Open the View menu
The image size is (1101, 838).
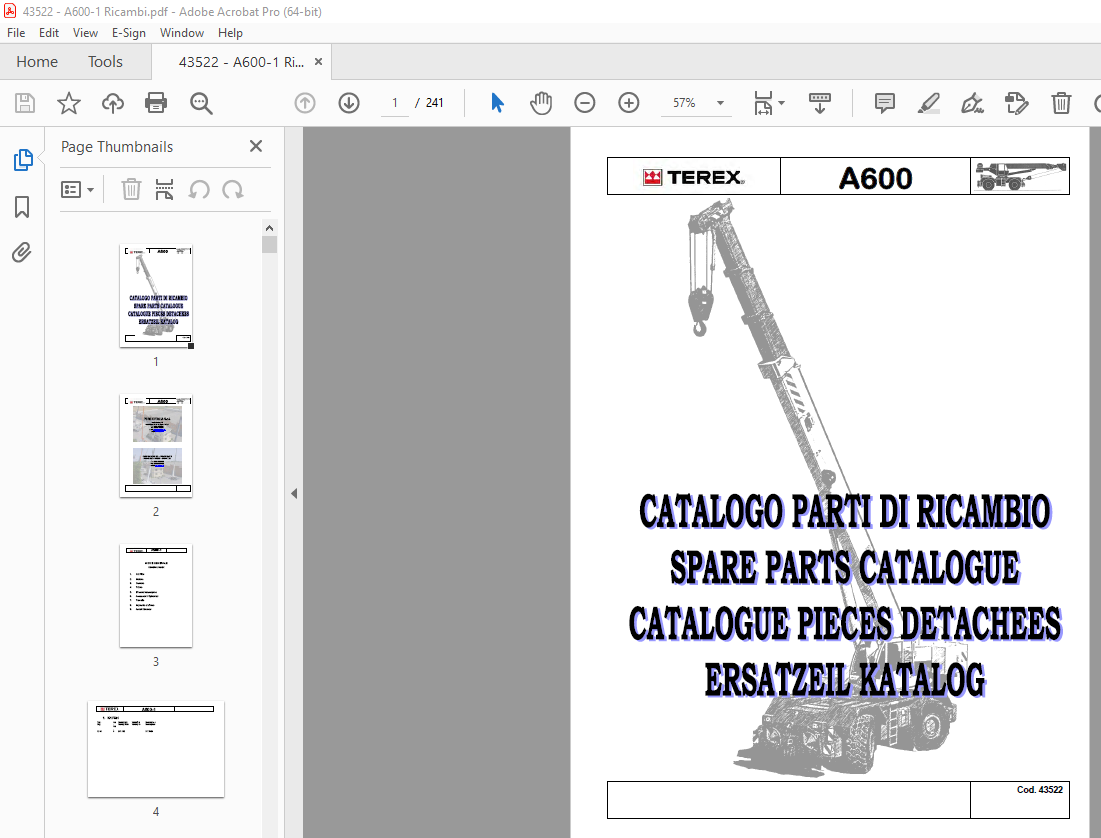(x=85, y=33)
